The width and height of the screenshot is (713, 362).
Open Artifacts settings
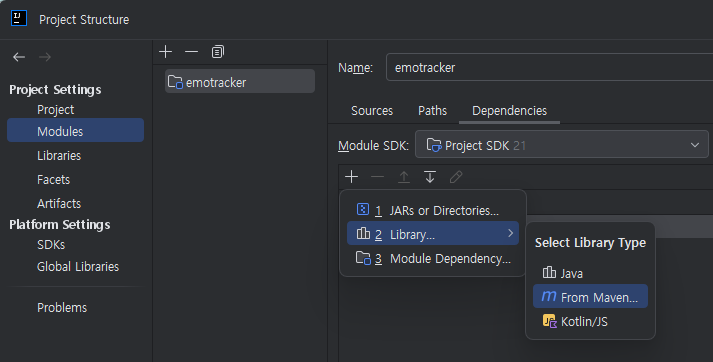coord(59,203)
